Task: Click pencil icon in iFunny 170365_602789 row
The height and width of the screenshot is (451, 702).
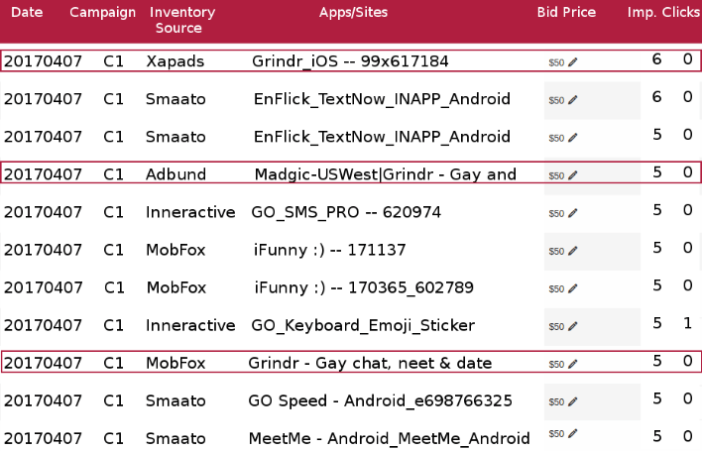Action: click(573, 288)
